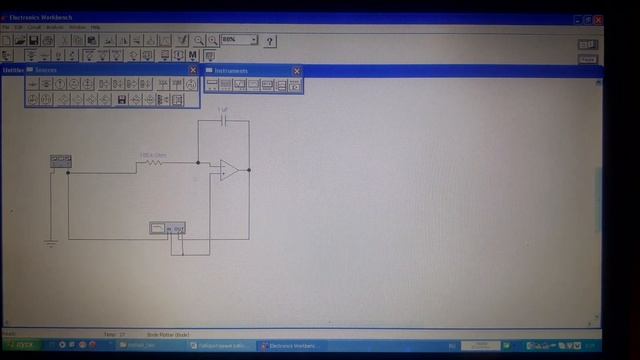The width and height of the screenshot is (640, 360).
Task: Open the Logic Gates parts bin
Action: coord(133,55)
